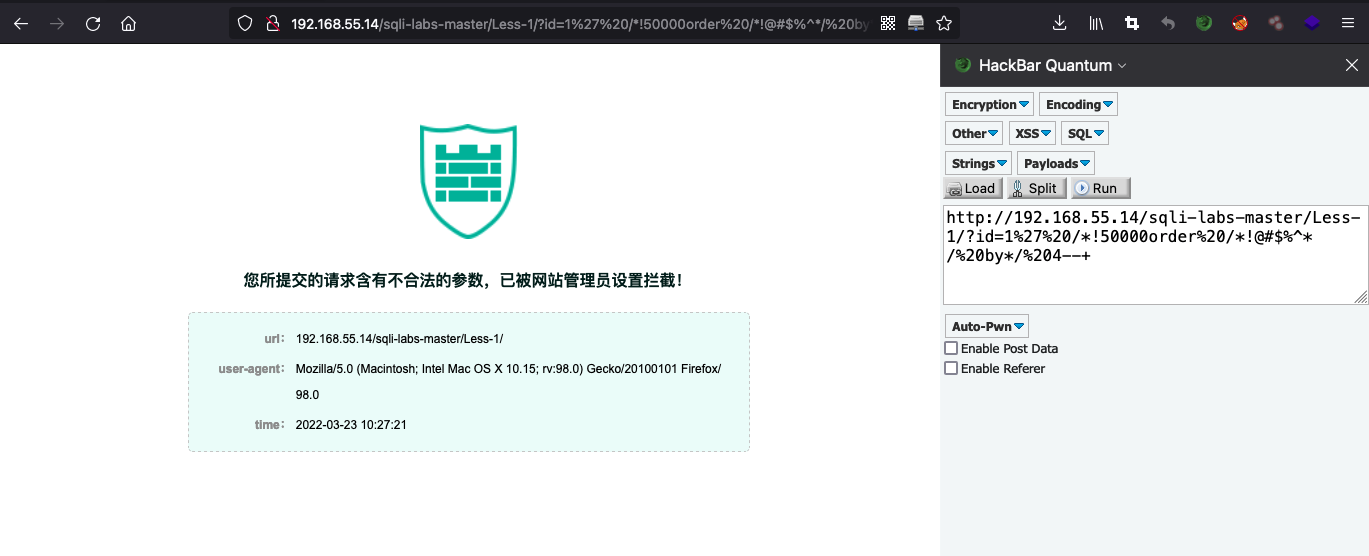Click the green HackBar extension icon
Screen dimensions: 1369x556
[1204, 23]
